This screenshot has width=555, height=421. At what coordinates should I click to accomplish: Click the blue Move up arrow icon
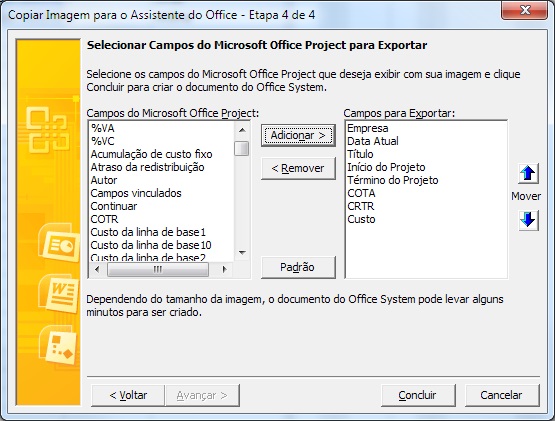coord(528,173)
